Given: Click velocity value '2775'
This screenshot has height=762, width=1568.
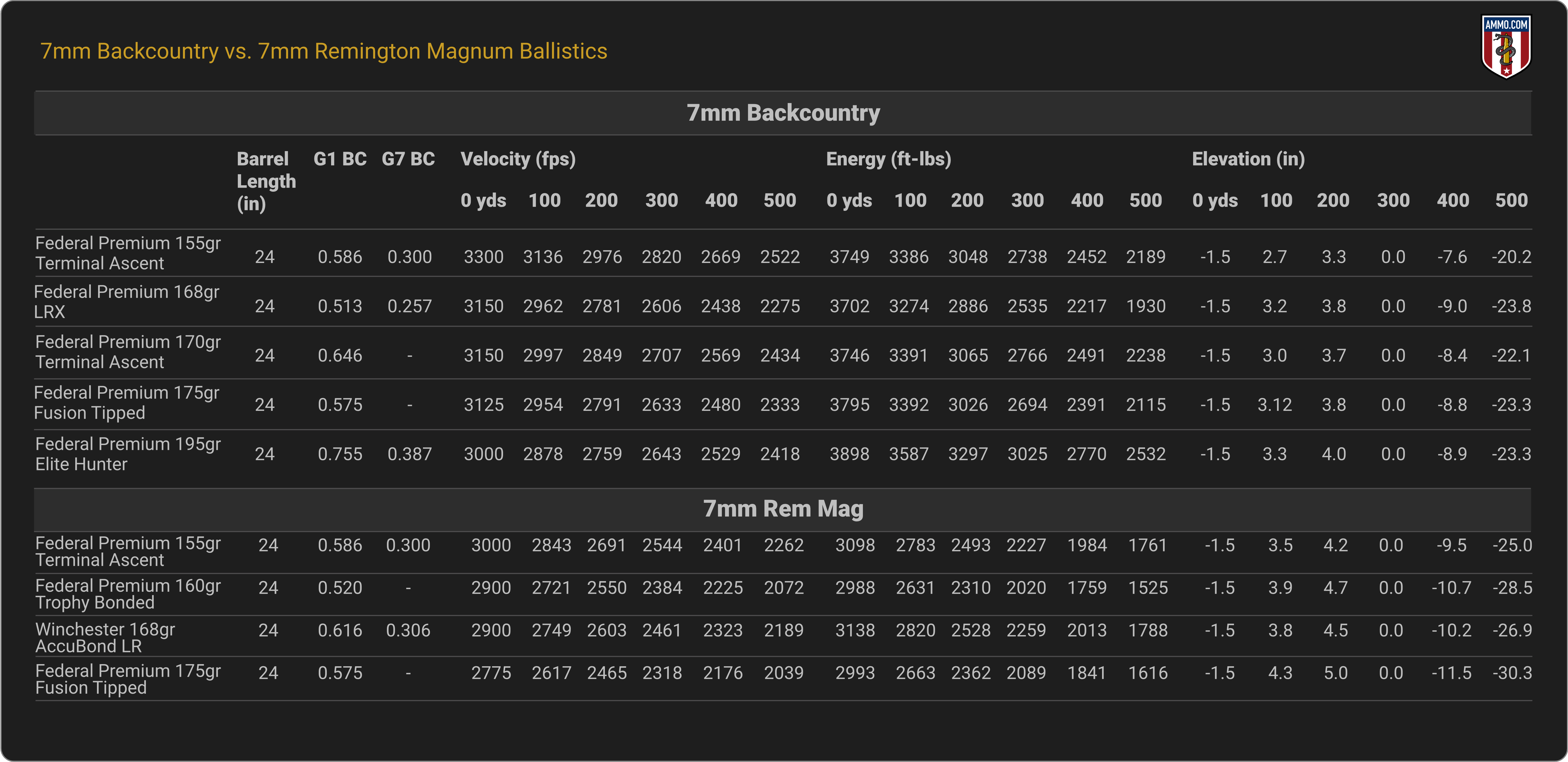Looking at the screenshot, I should [491, 673].
